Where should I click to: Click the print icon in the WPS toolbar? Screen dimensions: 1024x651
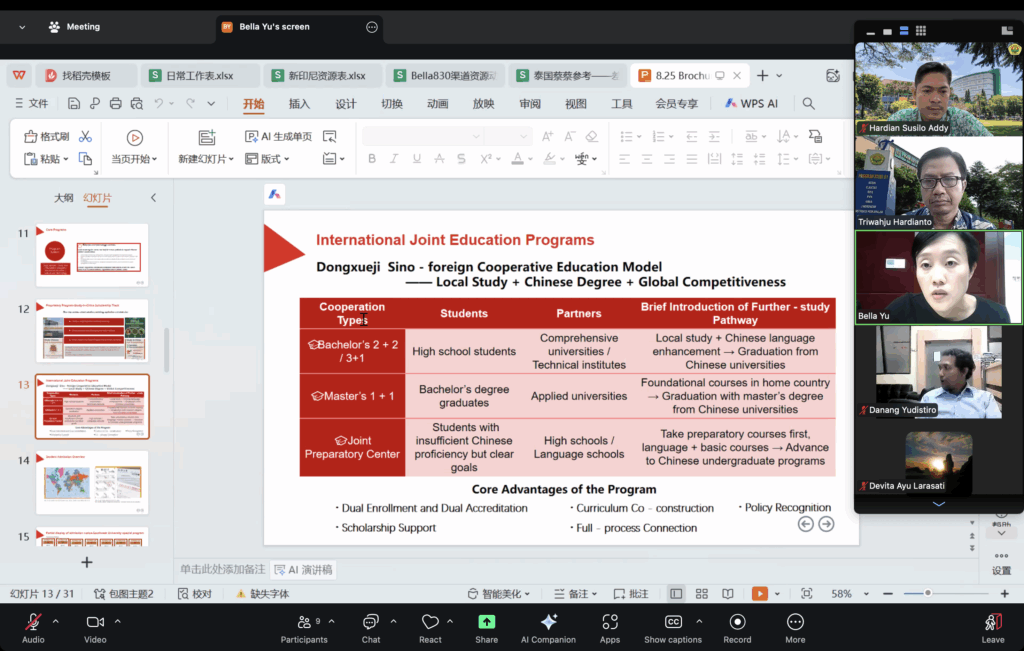pyautogui.click(x=116, y=103)
